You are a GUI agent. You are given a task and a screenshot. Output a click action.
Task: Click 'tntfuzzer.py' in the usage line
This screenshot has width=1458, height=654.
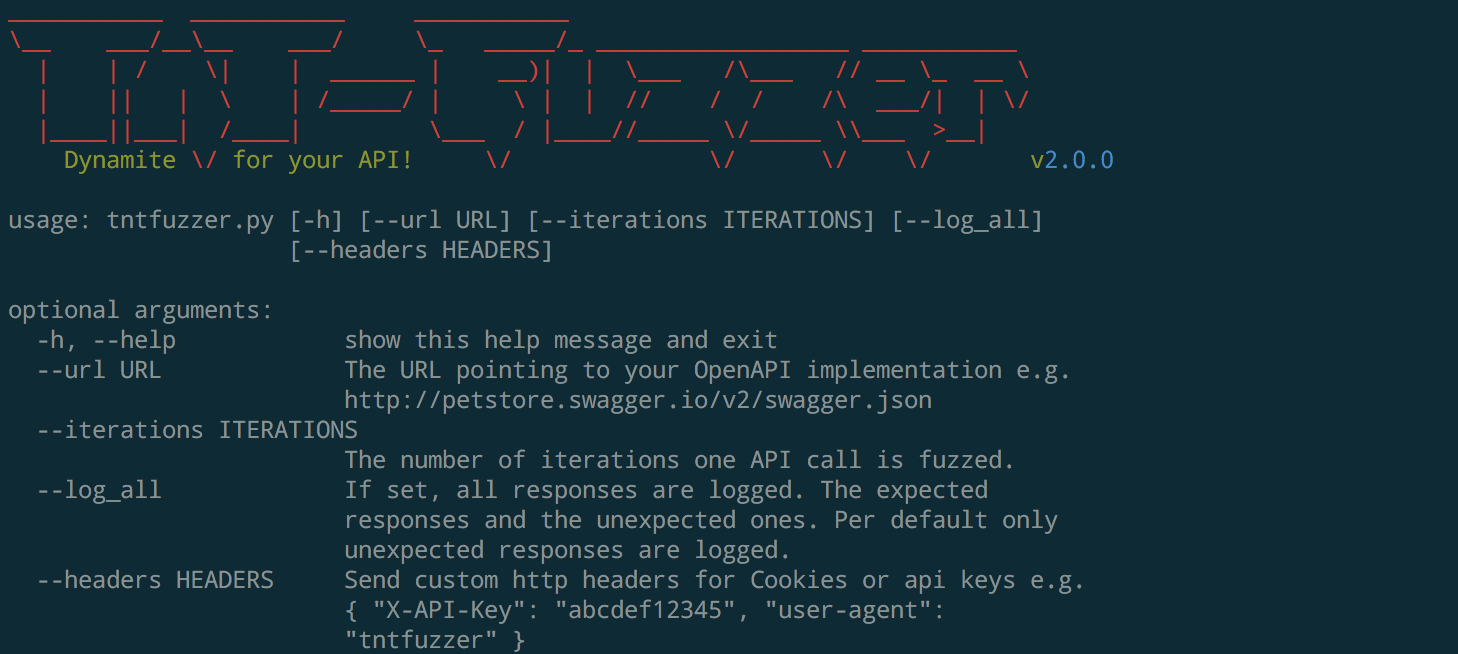click(190, 221)
